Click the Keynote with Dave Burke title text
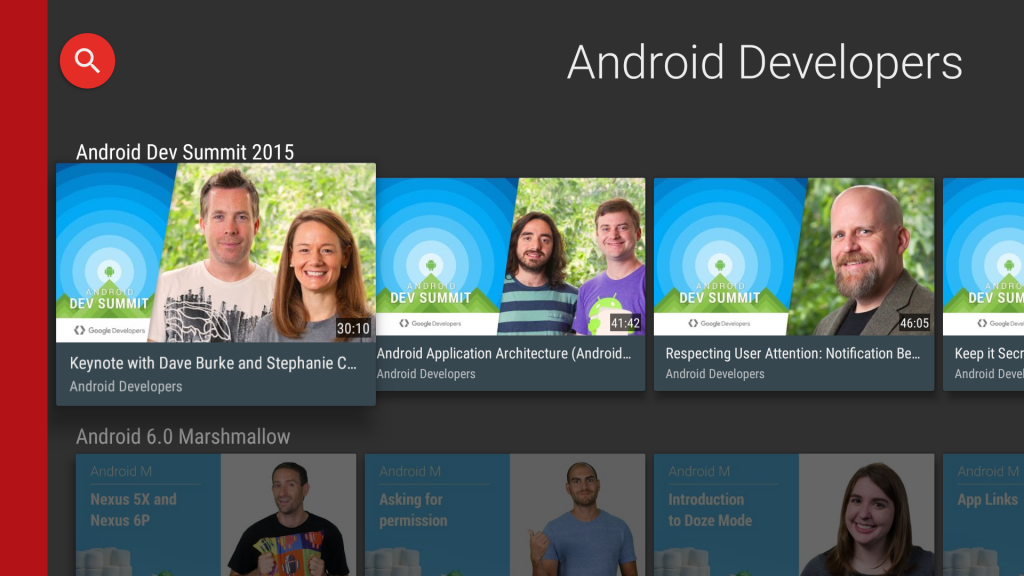The width and height of the screenshot is (1024, 576). coord(213,363)
